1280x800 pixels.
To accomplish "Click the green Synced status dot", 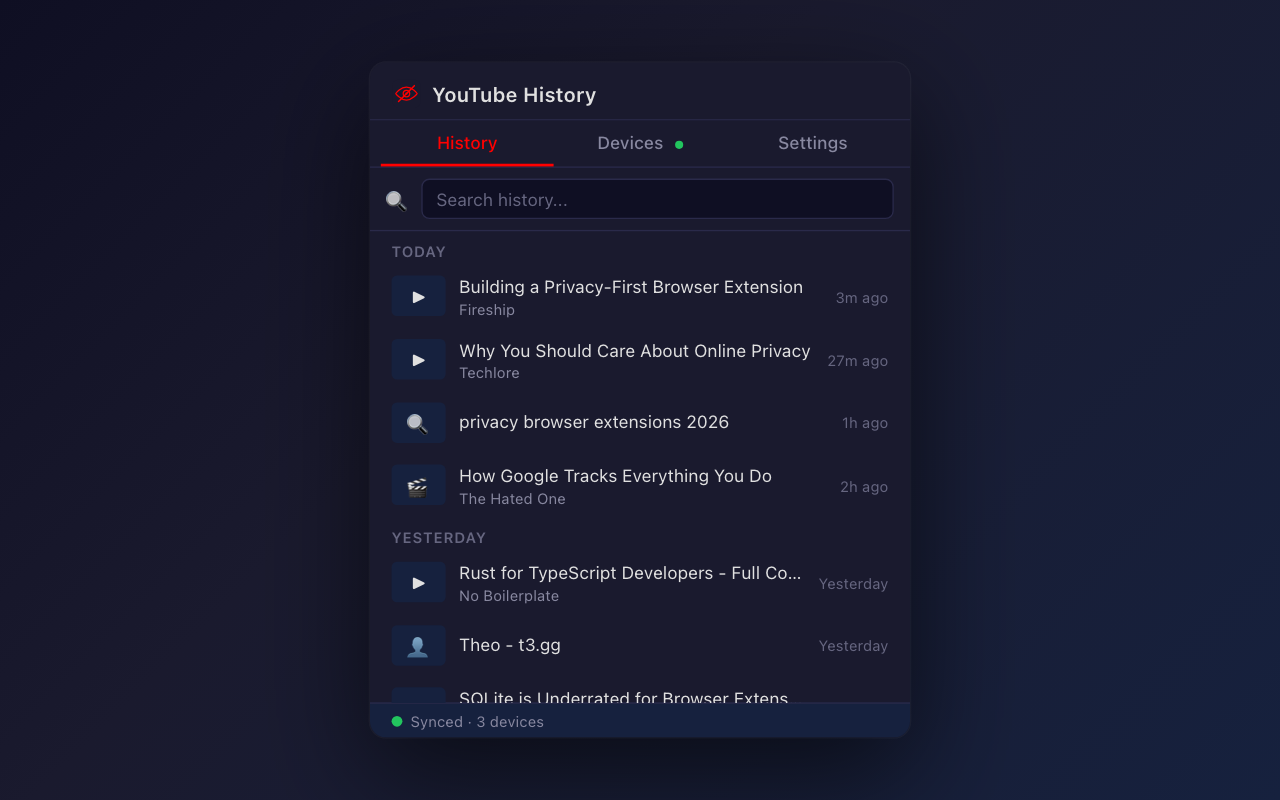I will 397,721.
